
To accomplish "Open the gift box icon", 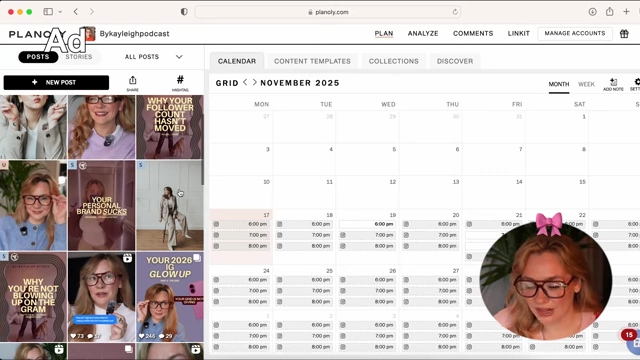I will pyautogui.click(x=624, y=34).
